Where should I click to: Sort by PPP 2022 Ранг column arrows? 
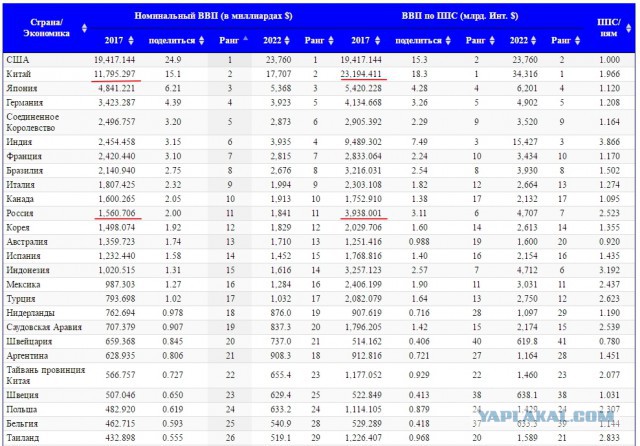coord(577,40)
